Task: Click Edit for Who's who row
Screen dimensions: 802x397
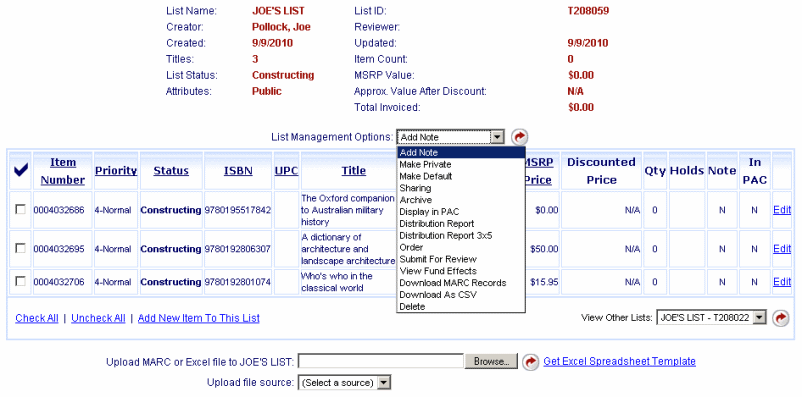Action: click(x=782, y=282)
